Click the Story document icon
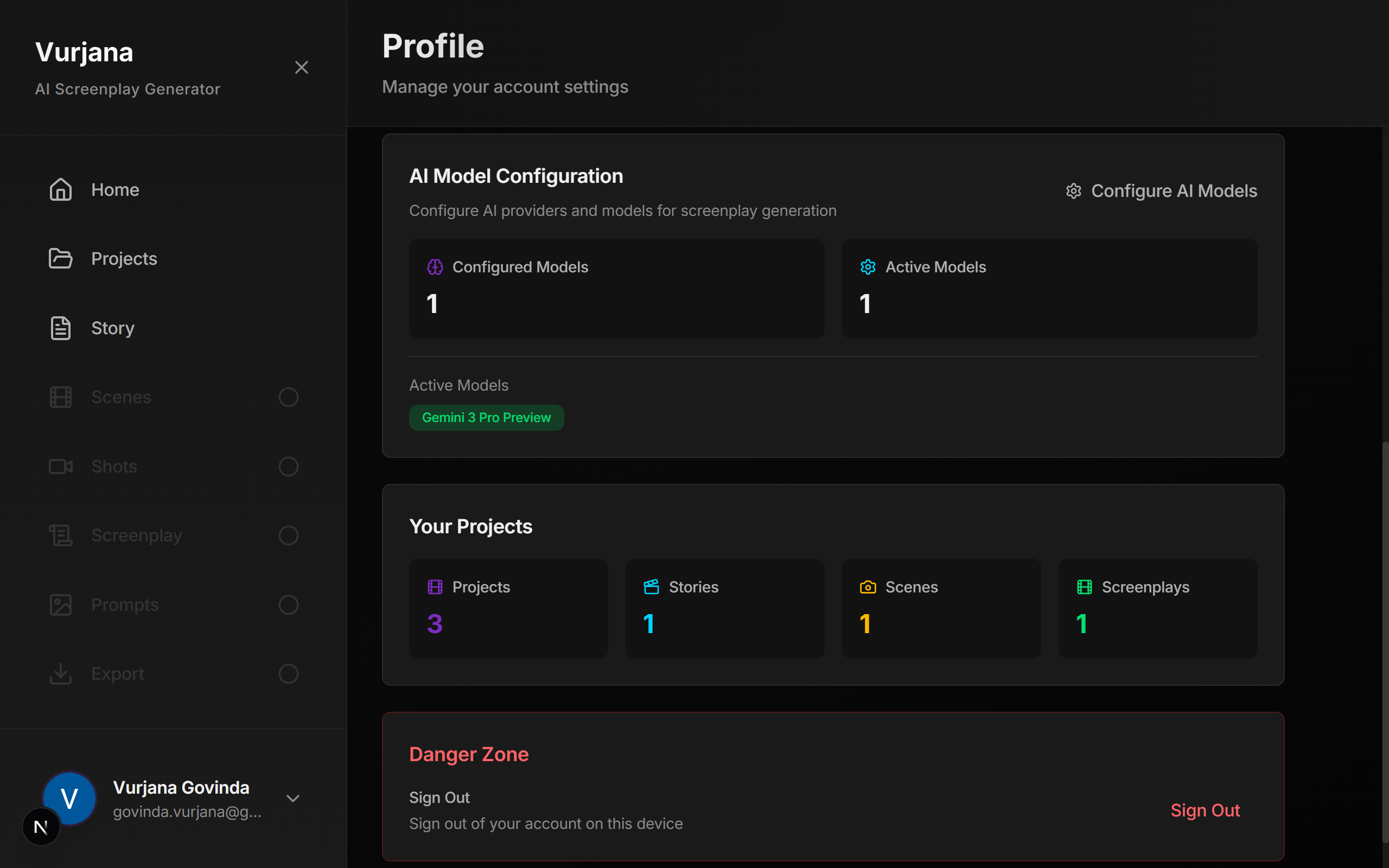This screenshot has width=1389, height=868. coord(60,328)
